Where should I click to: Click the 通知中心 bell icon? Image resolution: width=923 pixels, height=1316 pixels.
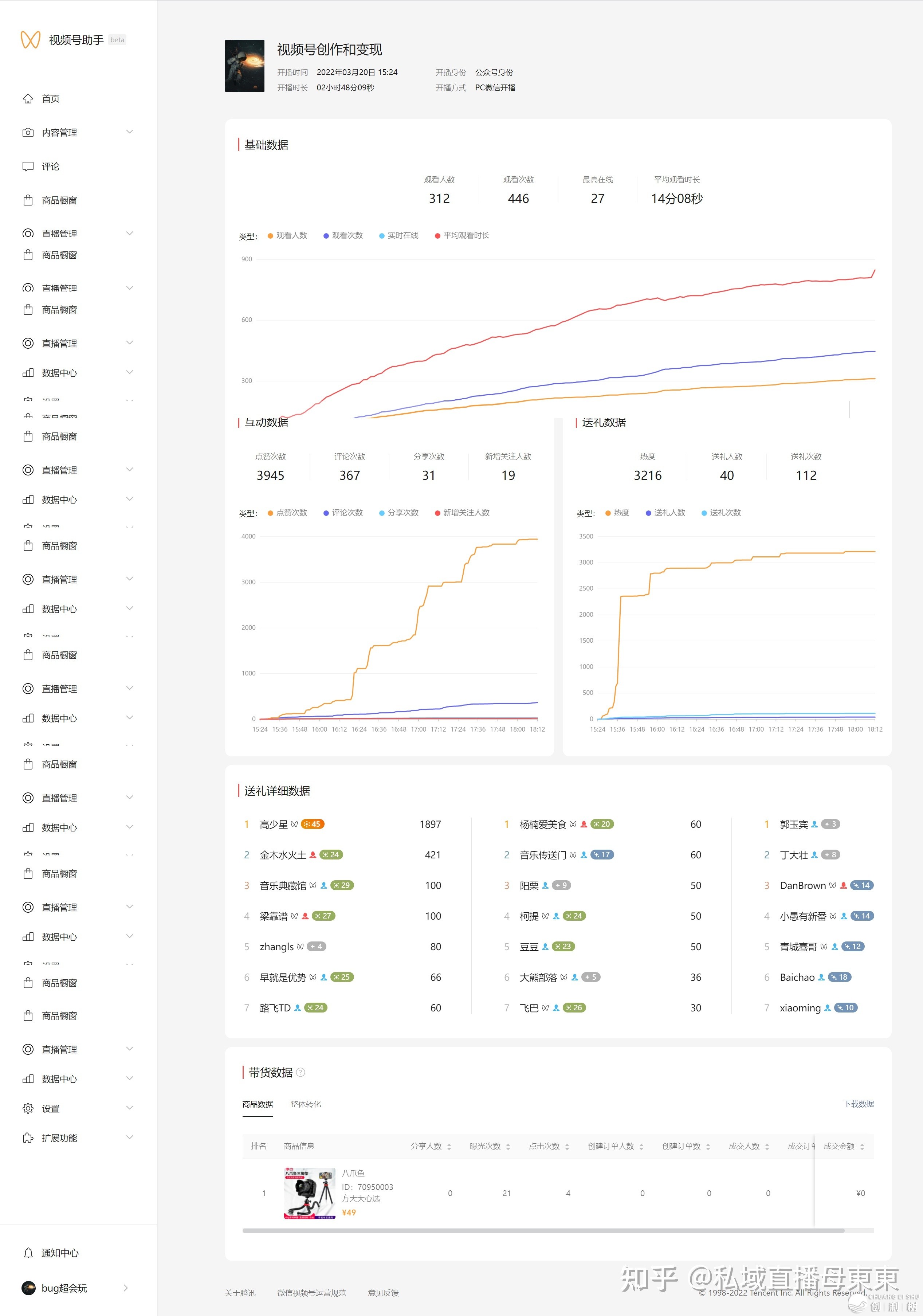click(28, 1253)
